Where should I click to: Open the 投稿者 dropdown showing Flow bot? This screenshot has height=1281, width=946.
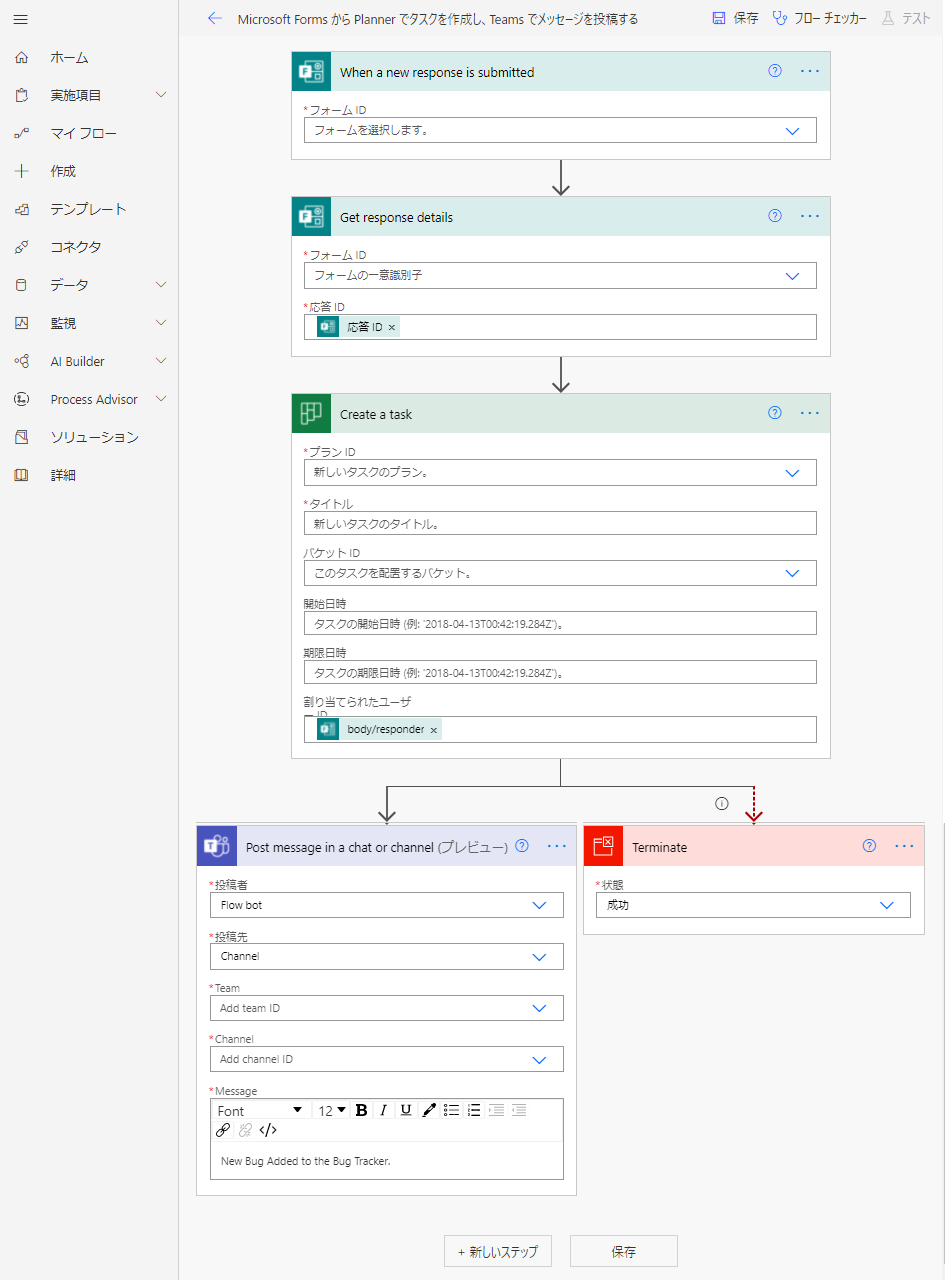540,905
